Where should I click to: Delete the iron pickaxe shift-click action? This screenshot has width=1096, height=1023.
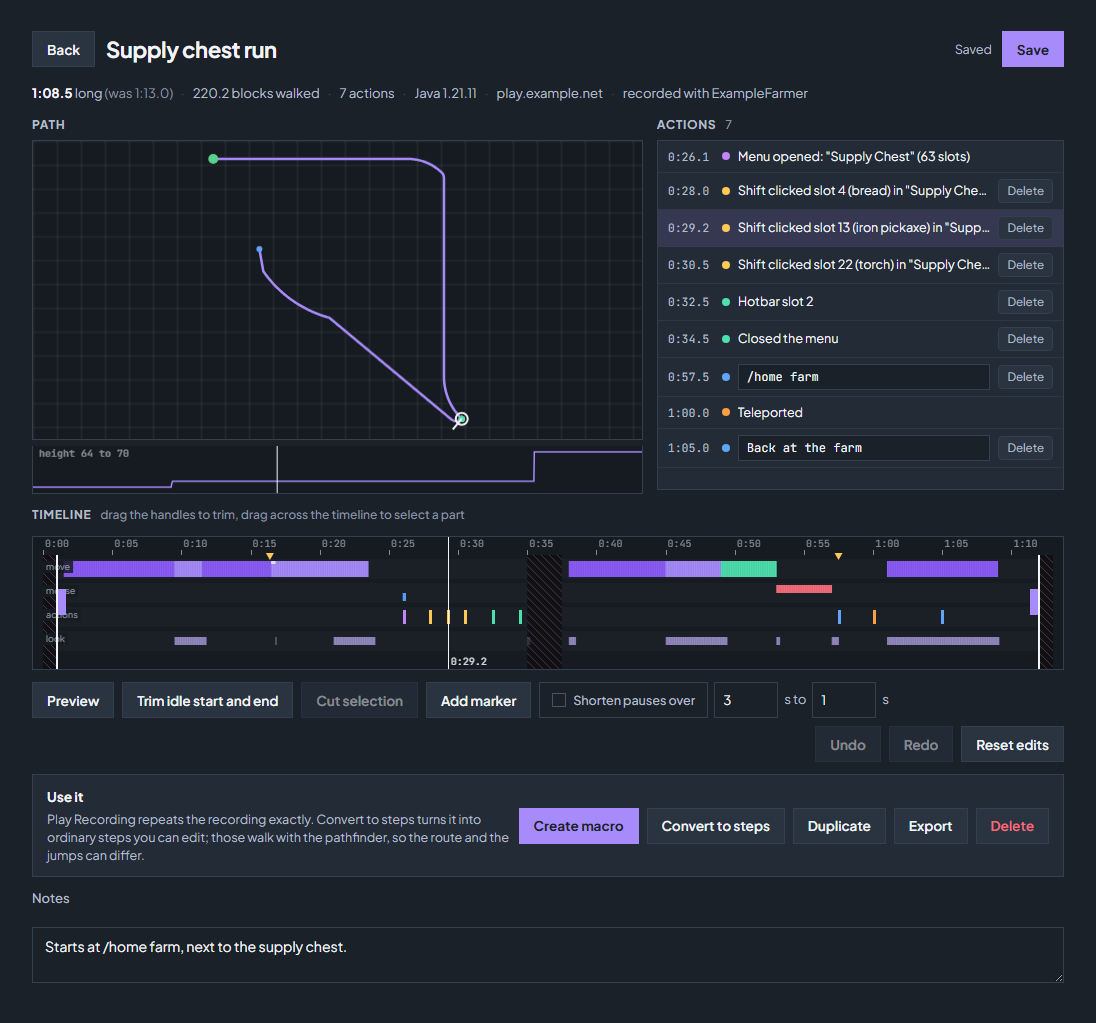(x=1025, y=228)
